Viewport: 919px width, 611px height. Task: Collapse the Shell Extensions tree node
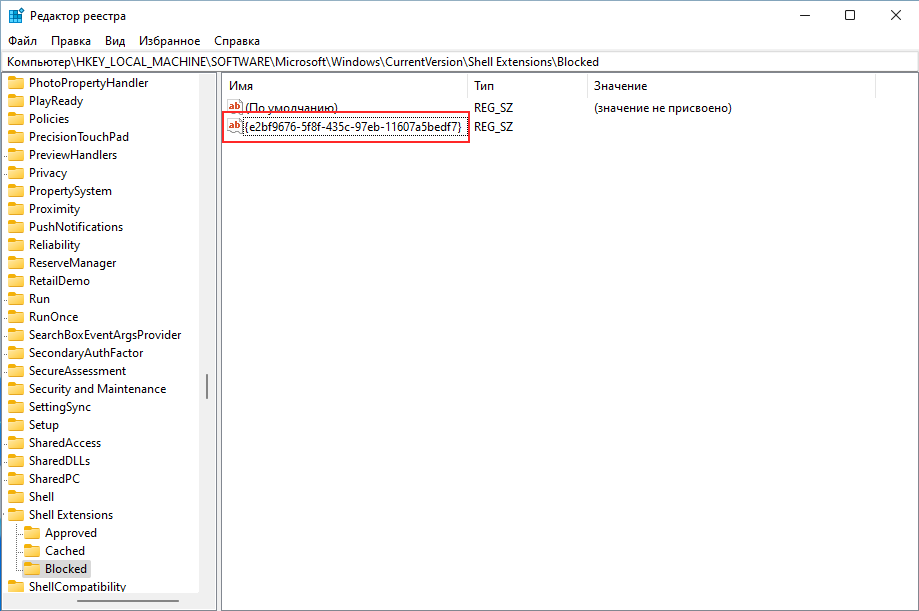(x=5, y=515)
